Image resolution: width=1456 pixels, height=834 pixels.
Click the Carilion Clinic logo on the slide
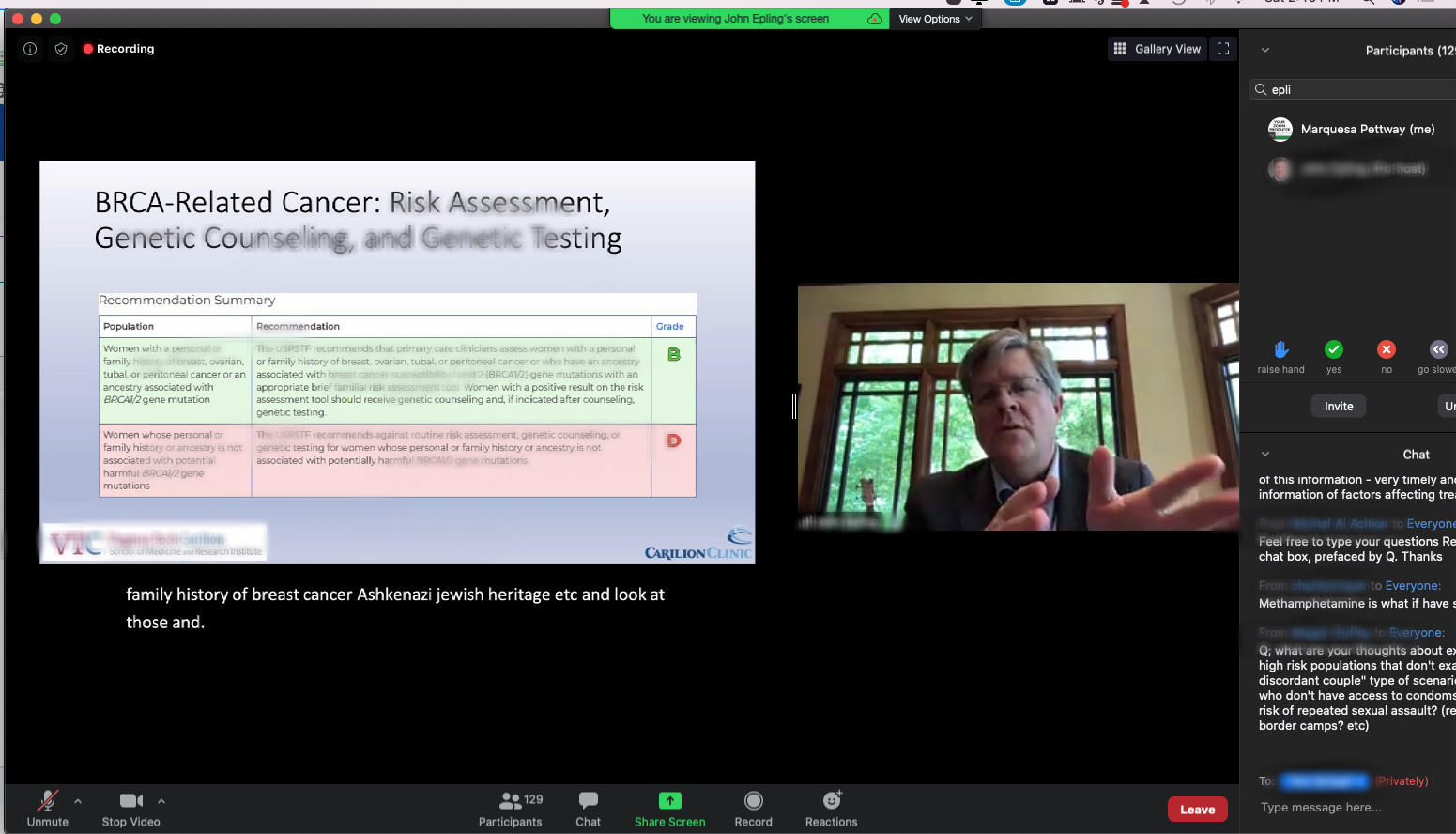point(698,544)
